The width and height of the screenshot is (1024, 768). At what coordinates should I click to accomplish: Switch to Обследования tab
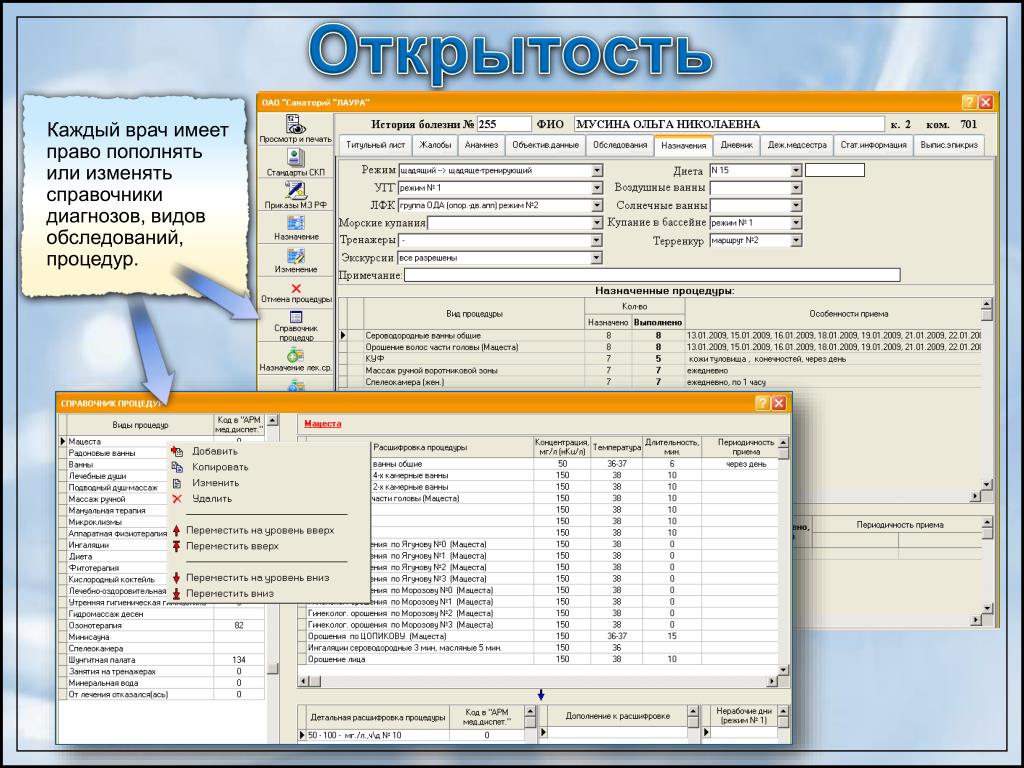tap(620, 145)
